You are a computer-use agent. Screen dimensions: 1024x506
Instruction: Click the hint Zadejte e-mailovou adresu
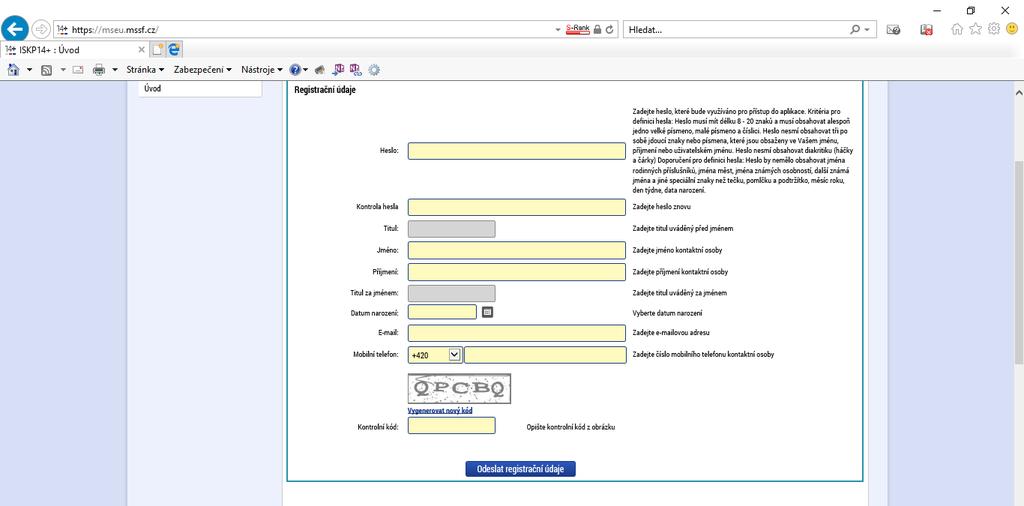pyautogui.click(x=673, y=333)
